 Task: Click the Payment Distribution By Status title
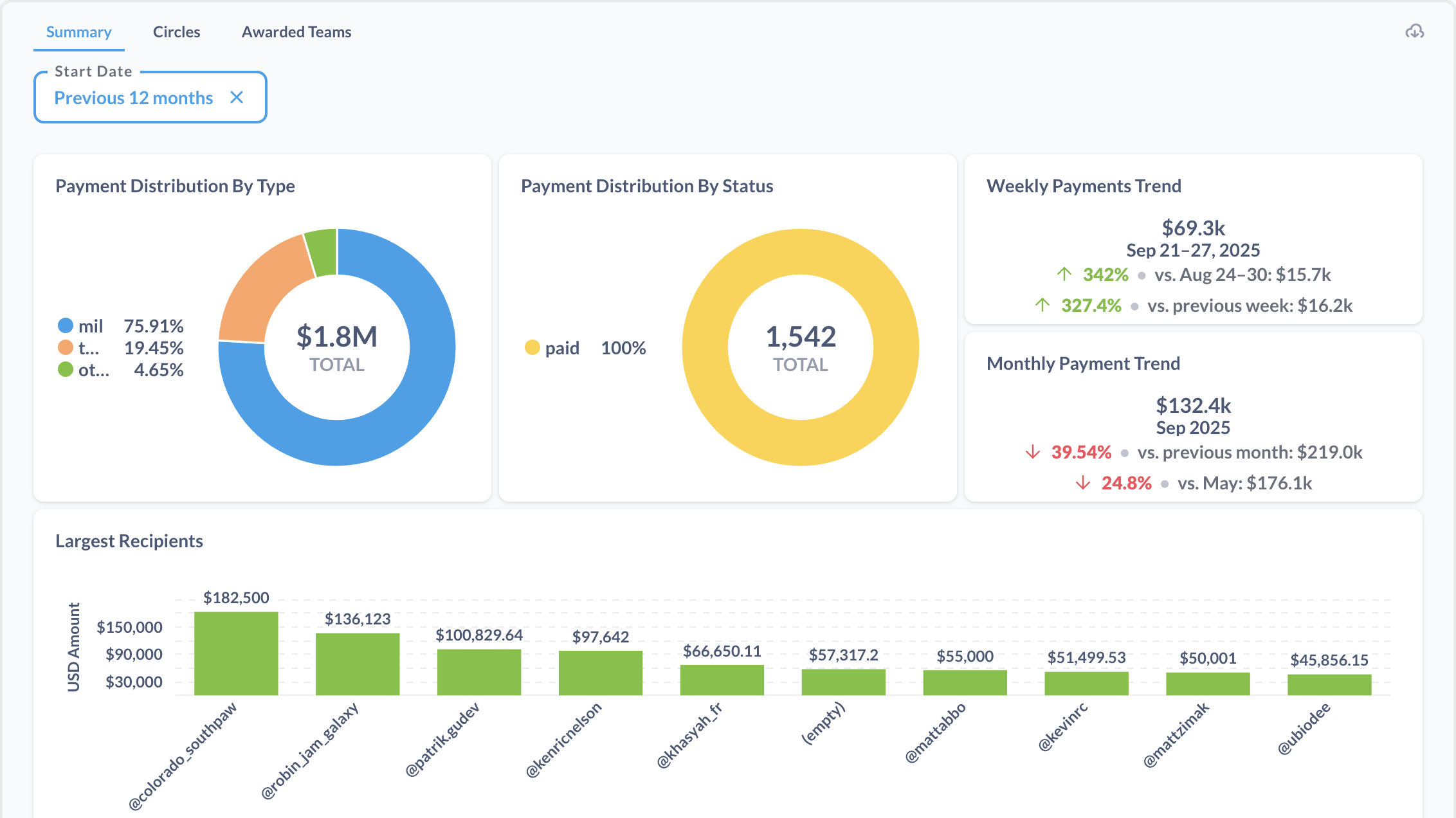tap(647, 186)
